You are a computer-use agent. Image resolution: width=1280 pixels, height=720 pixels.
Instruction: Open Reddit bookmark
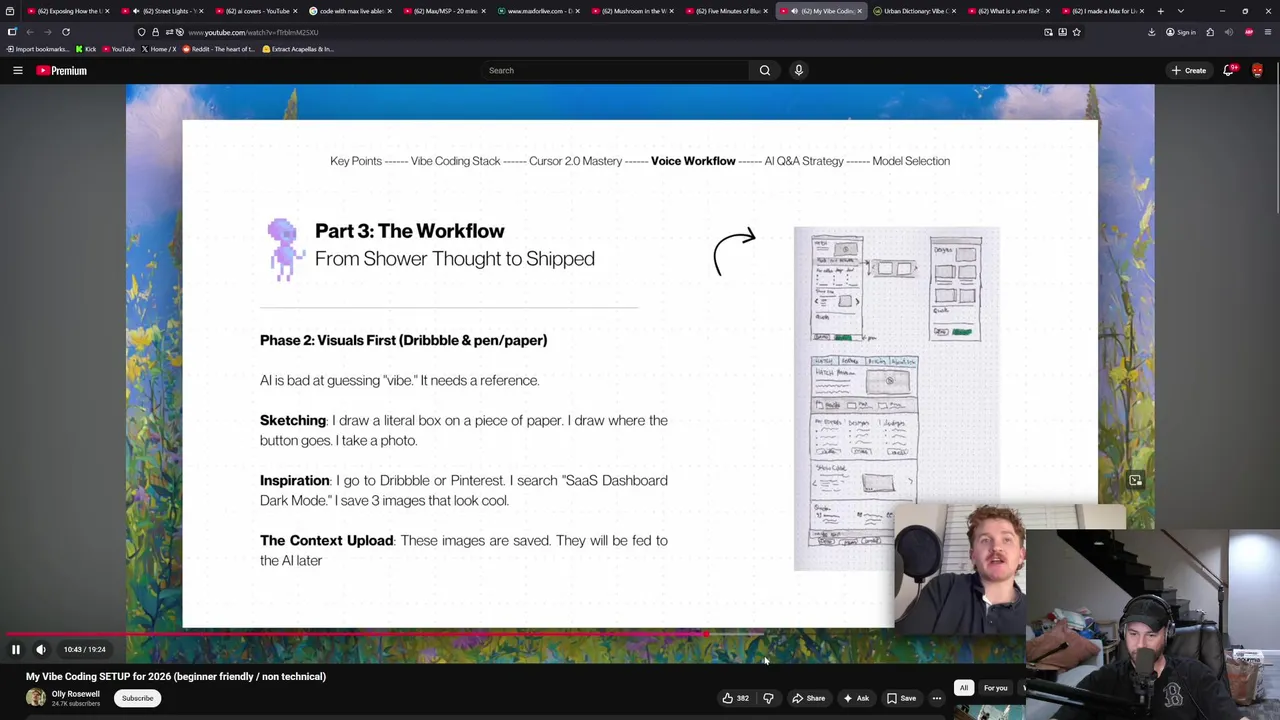pos(218,49)
